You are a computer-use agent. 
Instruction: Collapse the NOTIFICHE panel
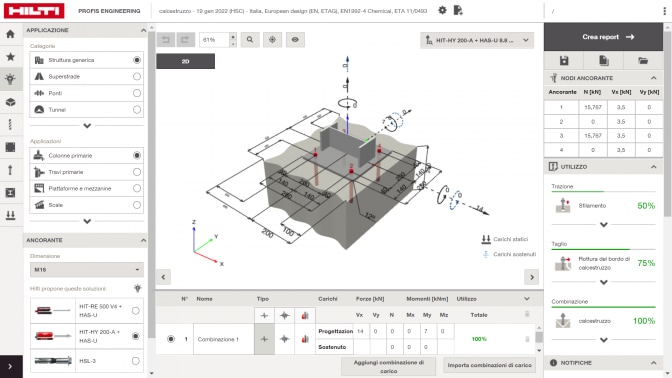(x=654, y=363)
